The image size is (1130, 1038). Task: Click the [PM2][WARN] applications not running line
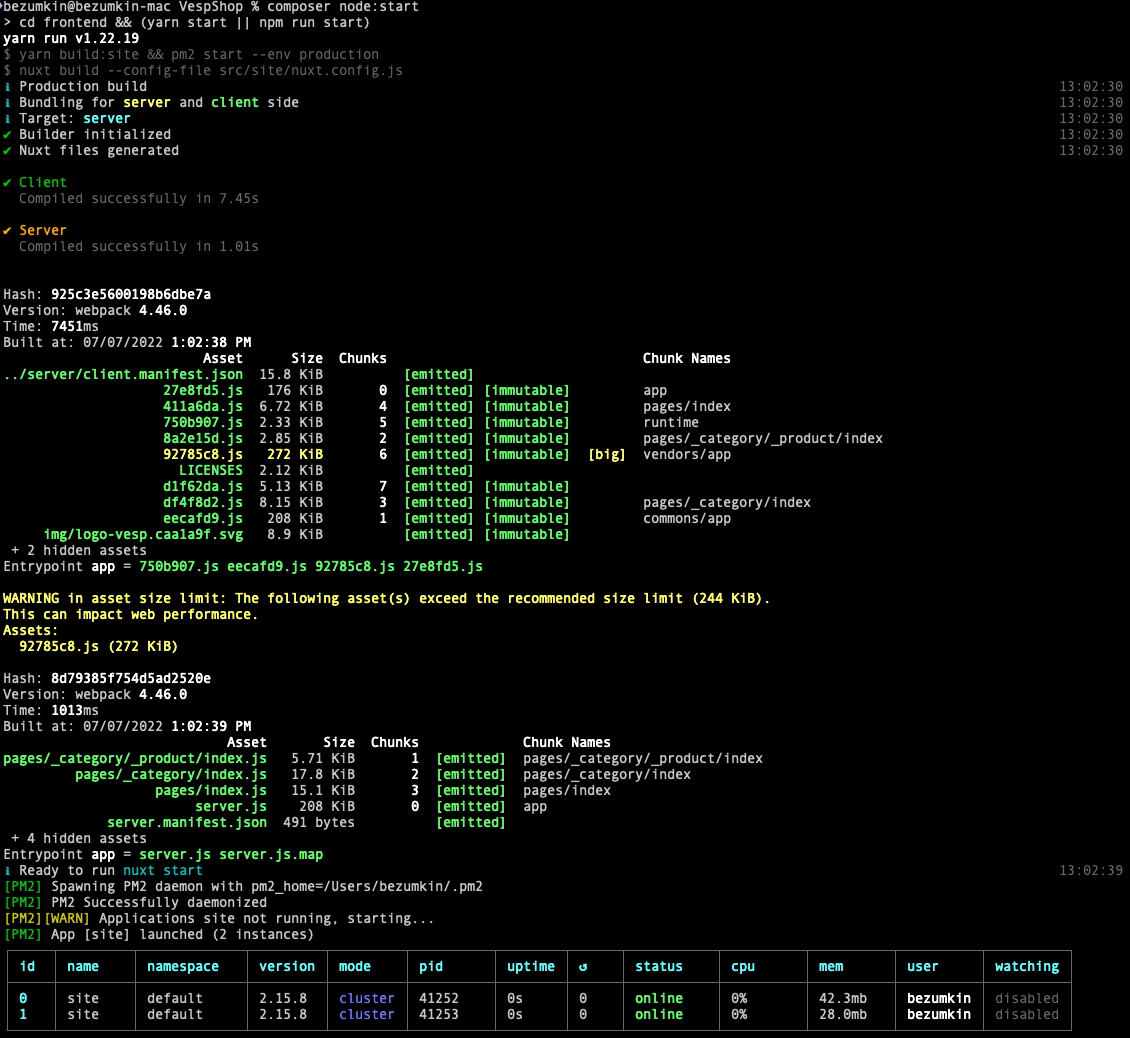coord(218,918)
